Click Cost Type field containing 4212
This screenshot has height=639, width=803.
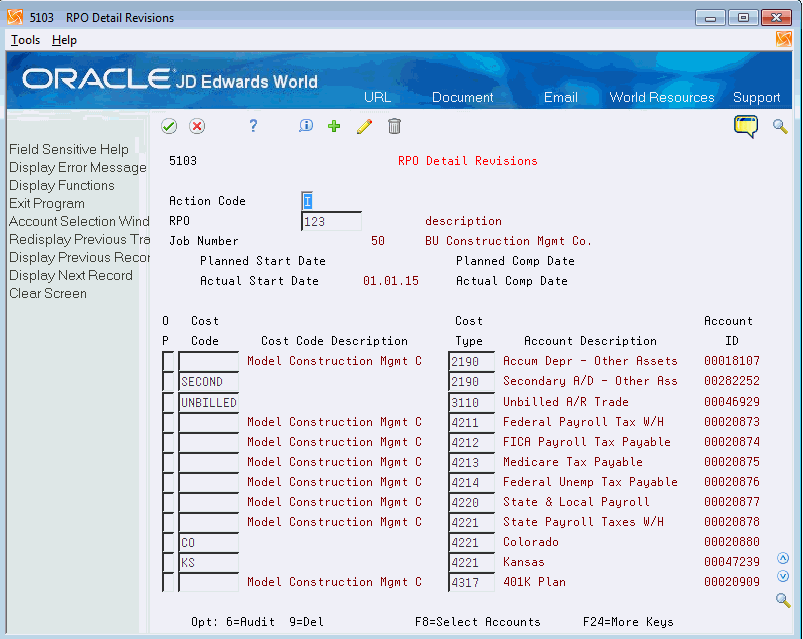(472, 442)
